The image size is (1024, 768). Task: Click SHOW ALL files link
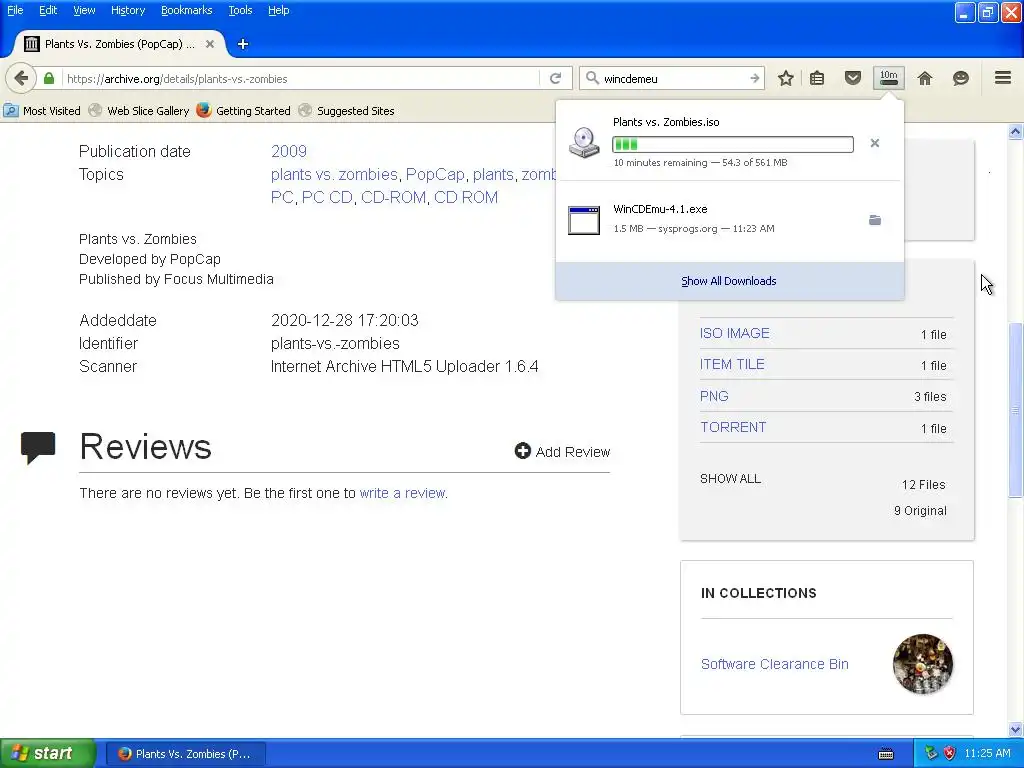(x=730, y=479)
